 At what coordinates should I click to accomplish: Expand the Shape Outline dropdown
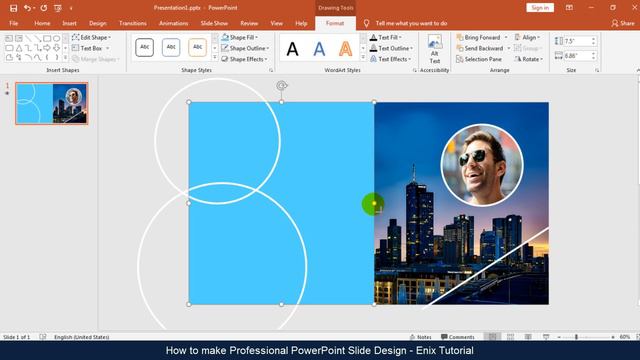(x=245, y=48)
